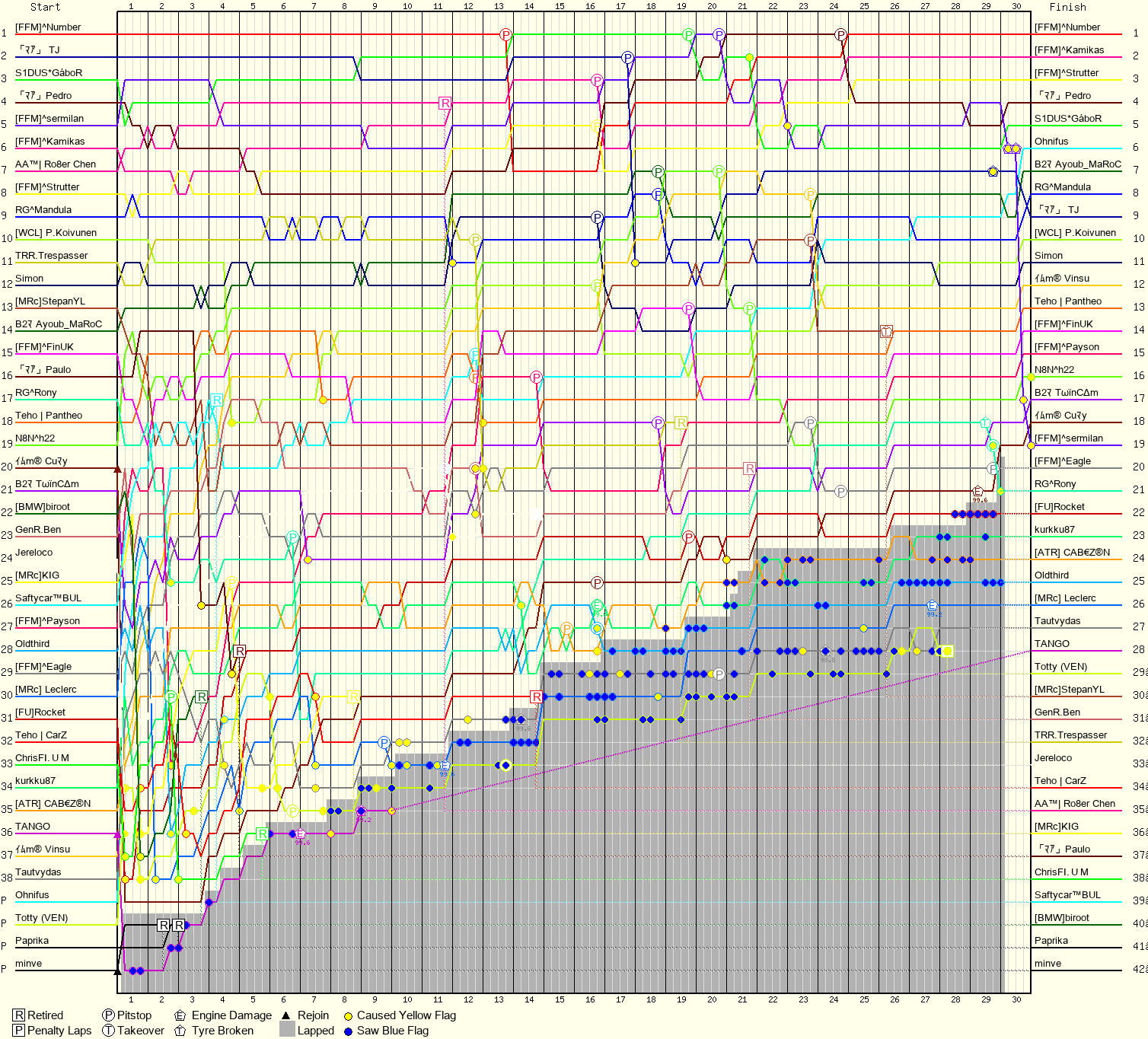Image resolution: width=1148 pixels, height=1039 pixels.
Task: Select Tautvydas in the Finish column
Action: point(1057,621)
